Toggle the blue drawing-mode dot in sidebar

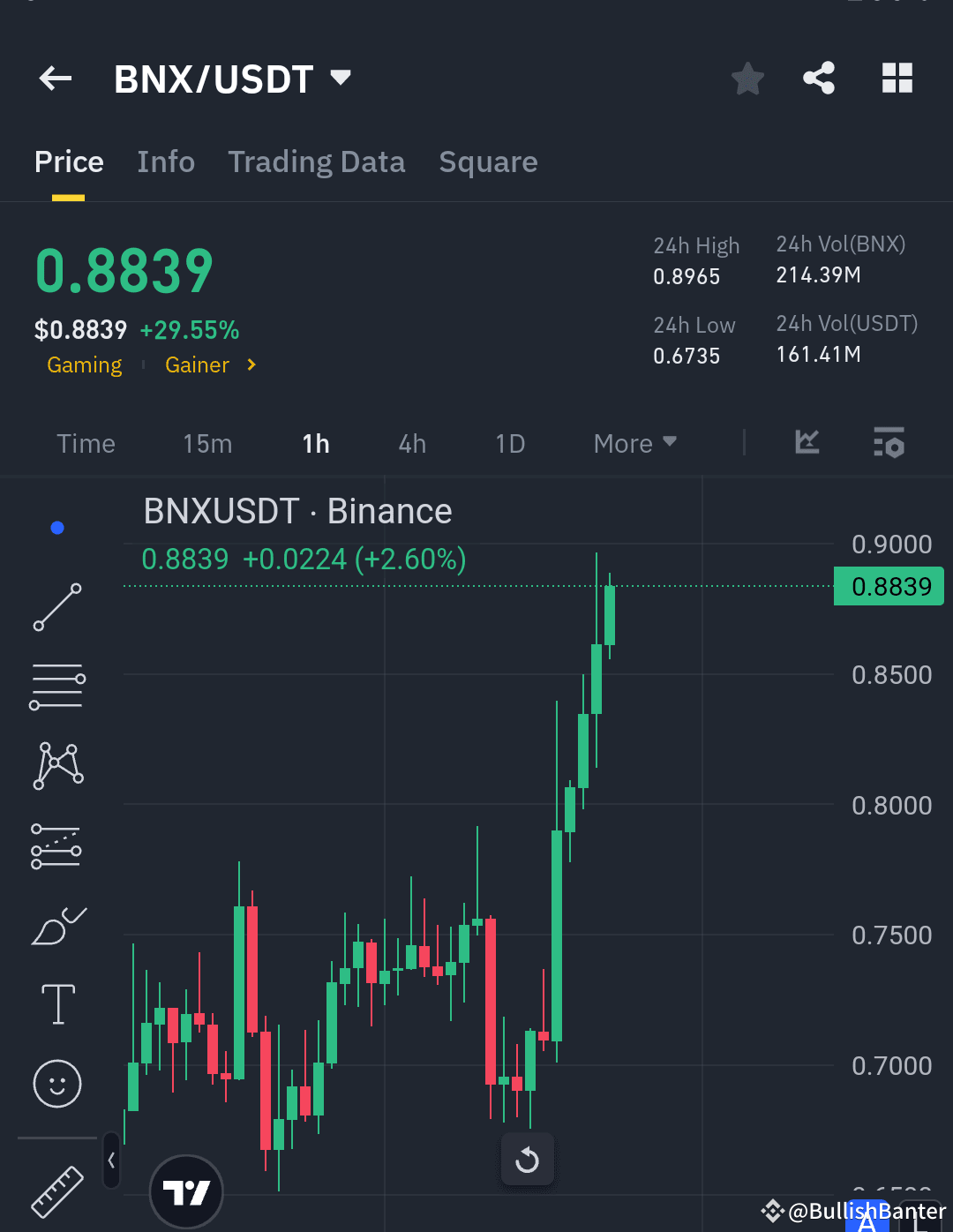click(57, 527)
